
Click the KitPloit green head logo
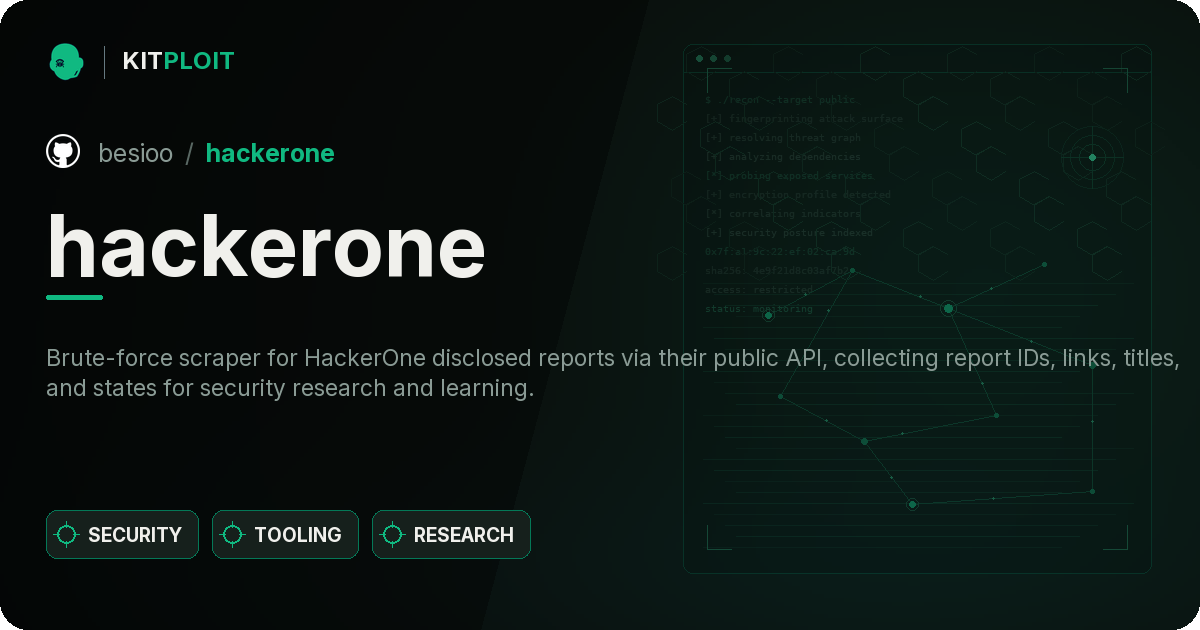tap(66, 61)
